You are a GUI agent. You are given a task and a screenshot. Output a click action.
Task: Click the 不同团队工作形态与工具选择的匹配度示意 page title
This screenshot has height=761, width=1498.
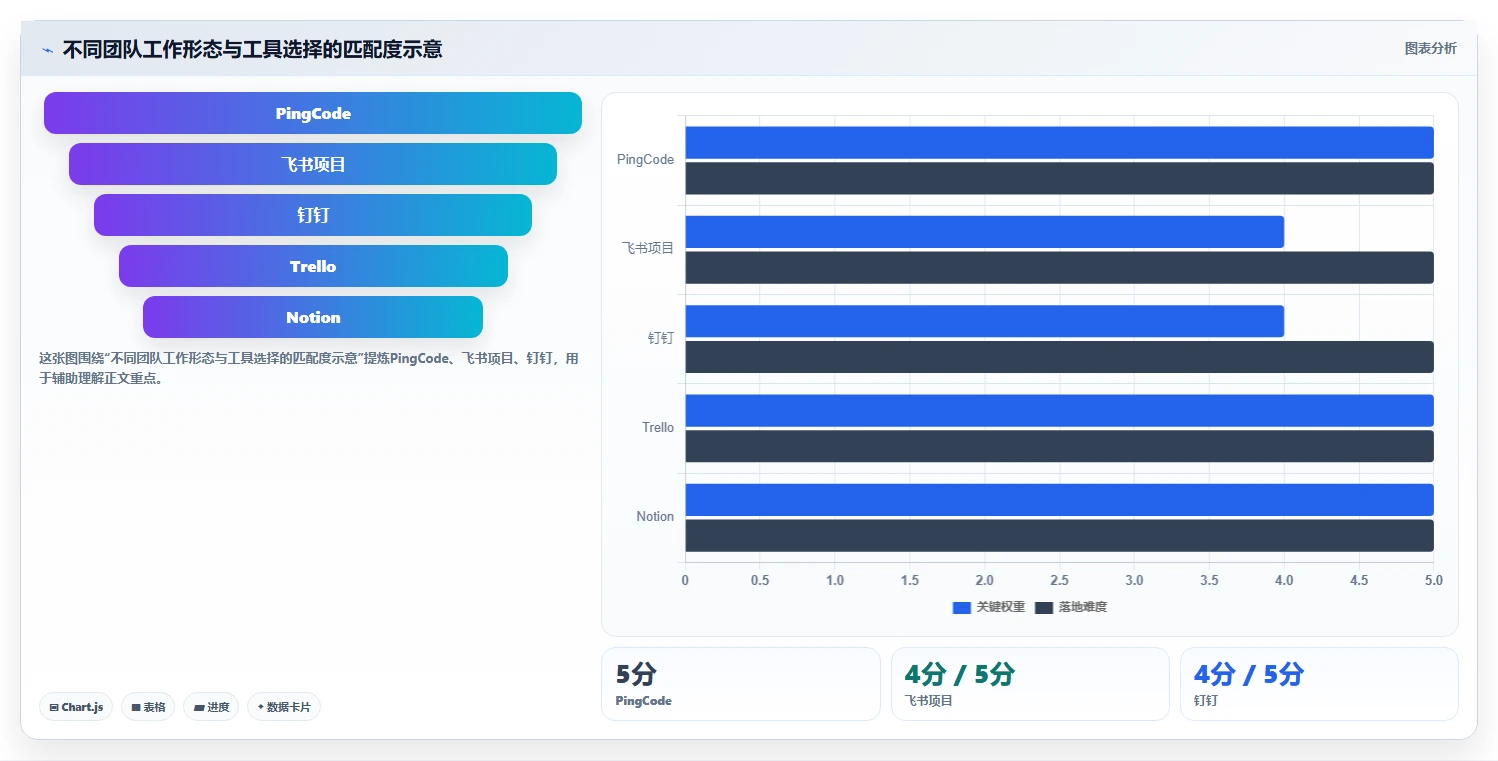(x=252, y=49)
